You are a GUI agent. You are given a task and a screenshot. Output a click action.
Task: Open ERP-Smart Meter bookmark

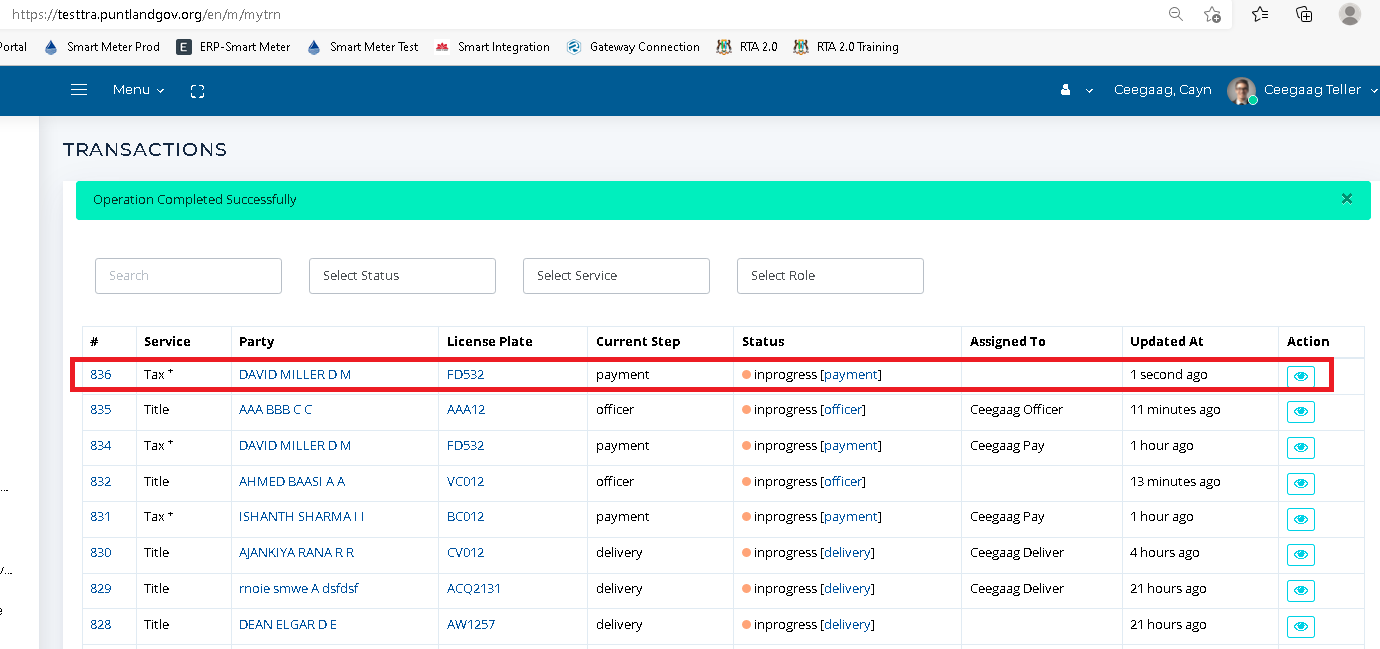coord(233,47)
